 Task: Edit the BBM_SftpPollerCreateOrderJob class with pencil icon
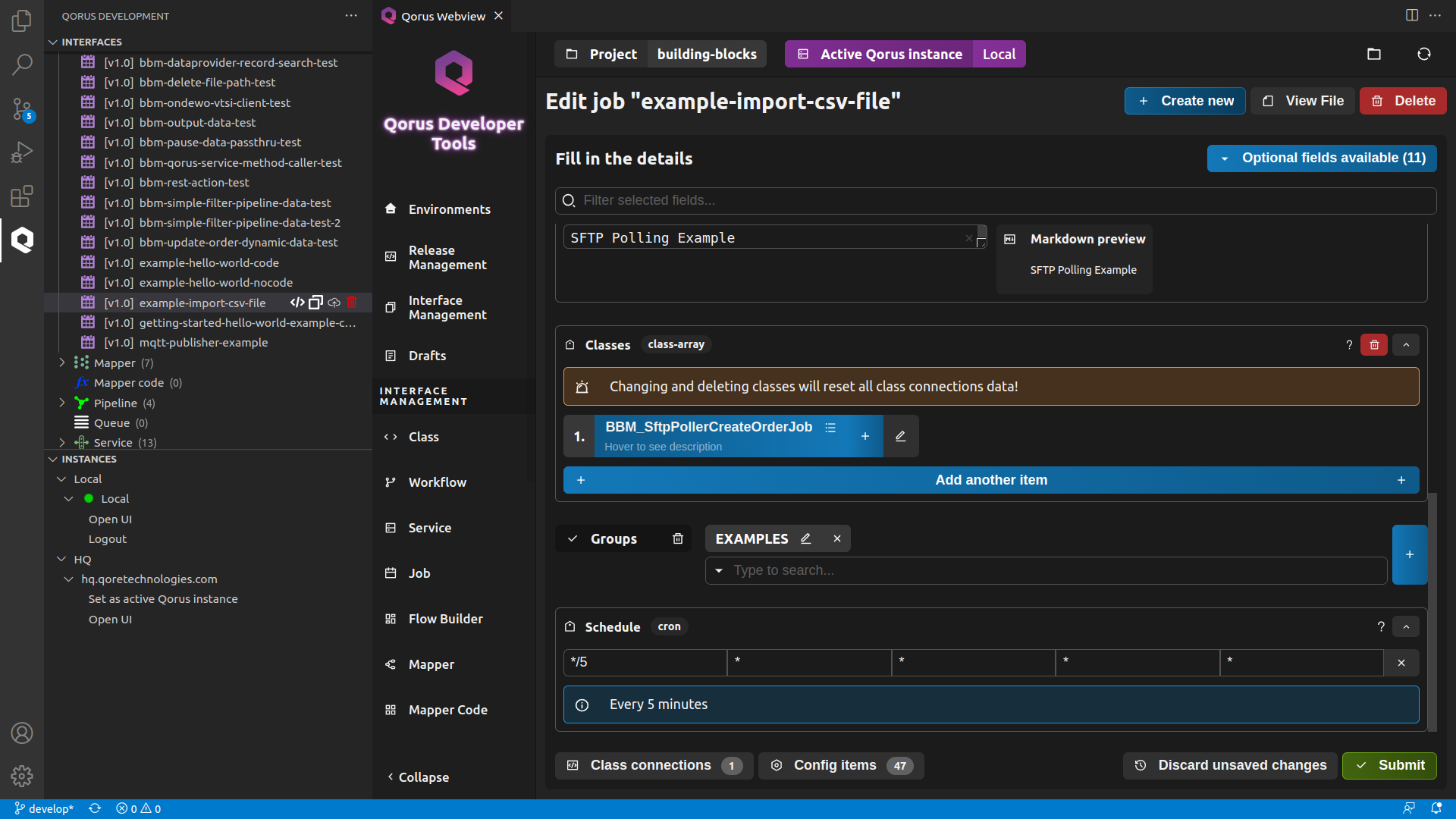coord(900,436)
